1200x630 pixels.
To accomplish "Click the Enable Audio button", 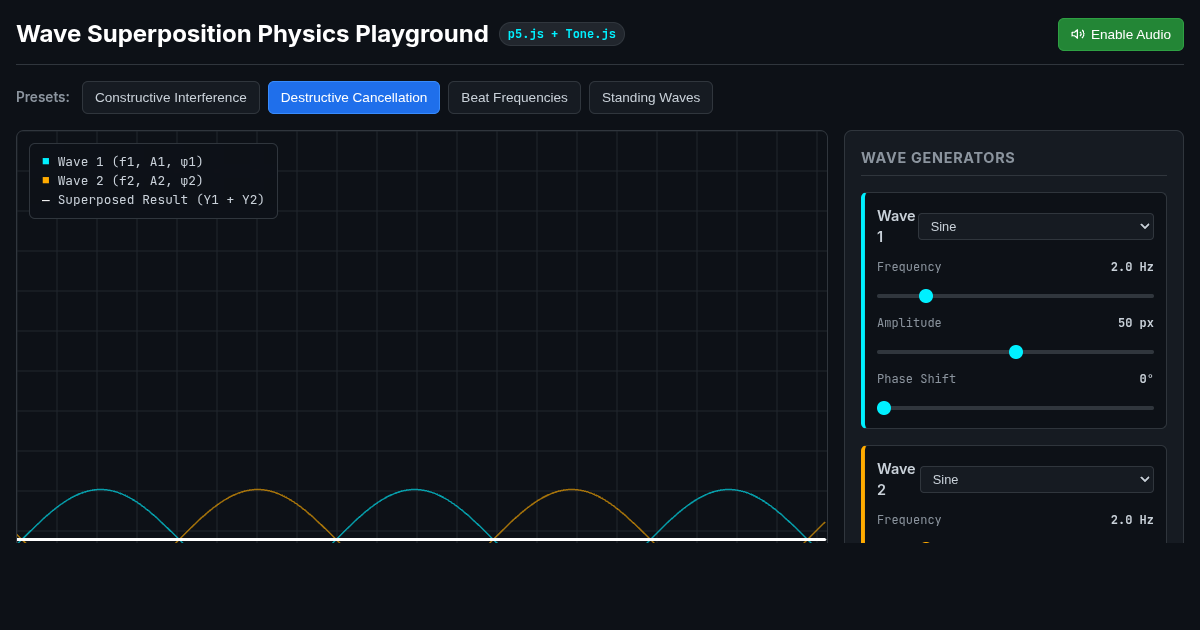I will [x=1120, y=34].
